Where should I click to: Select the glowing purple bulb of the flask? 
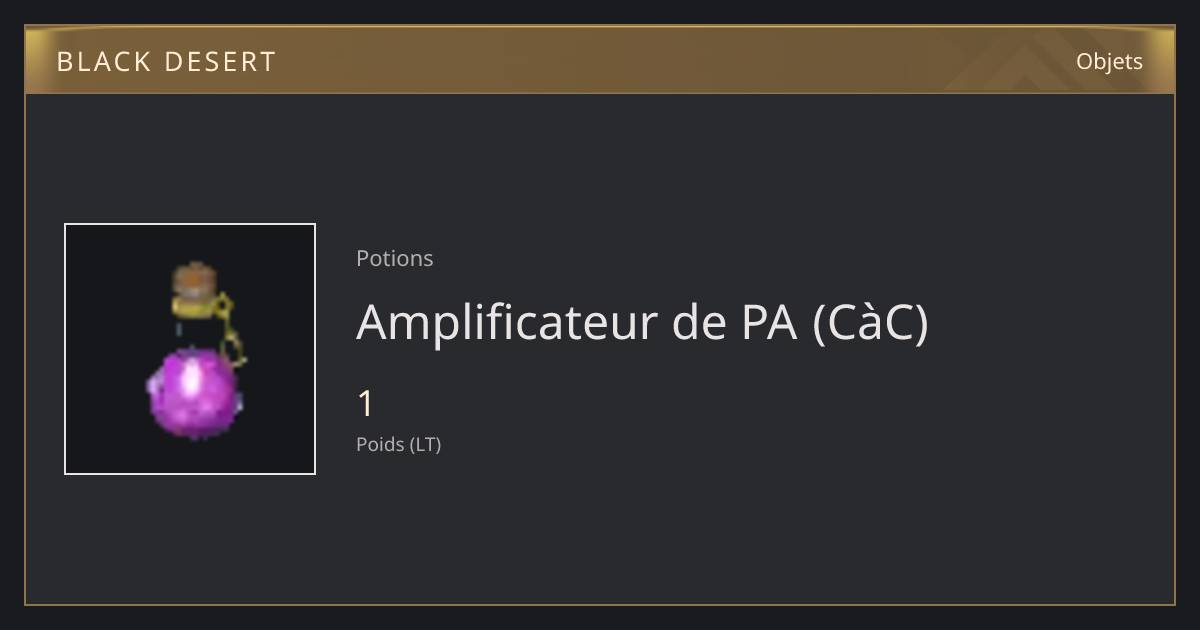coord(194,392)
